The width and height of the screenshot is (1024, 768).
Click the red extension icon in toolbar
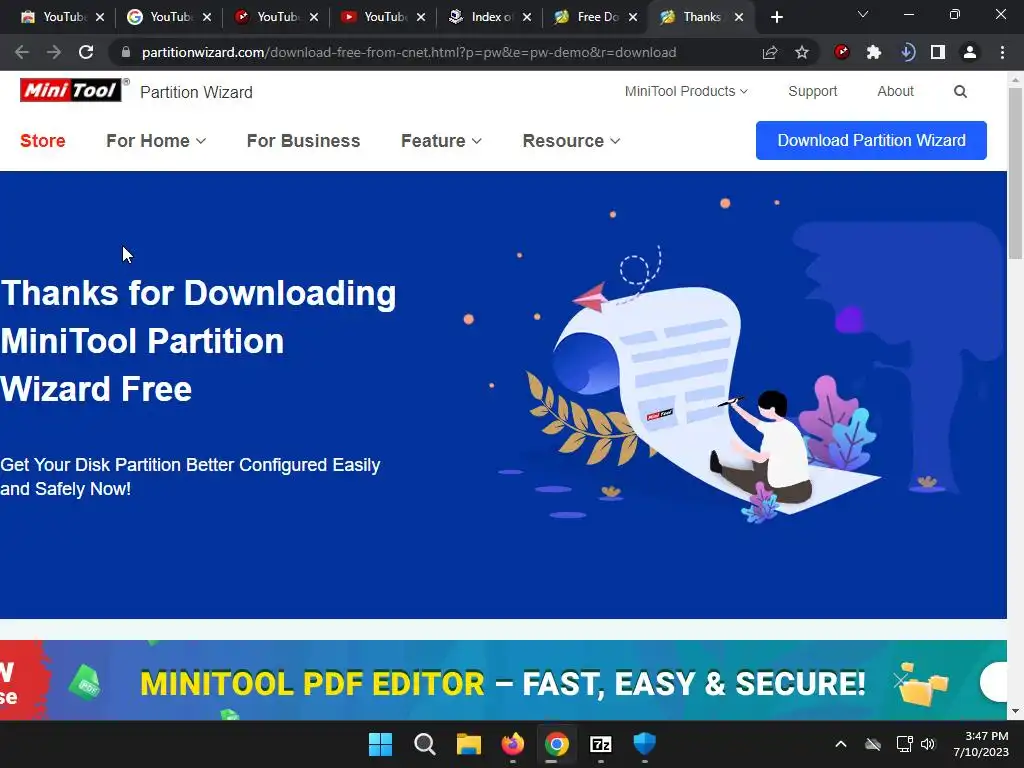click(x=842, y=52)
